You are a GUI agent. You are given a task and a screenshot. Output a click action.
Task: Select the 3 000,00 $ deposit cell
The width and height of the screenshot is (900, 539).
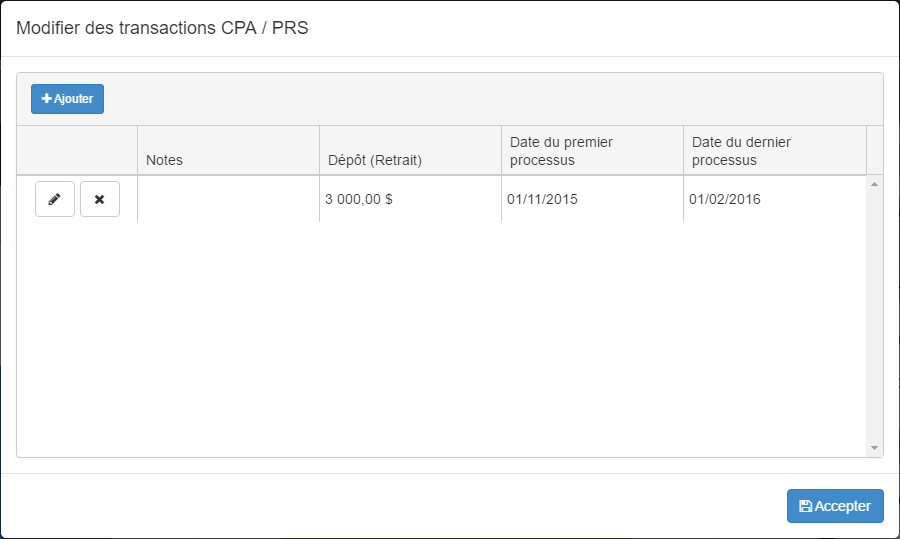(x=359, y=199)
